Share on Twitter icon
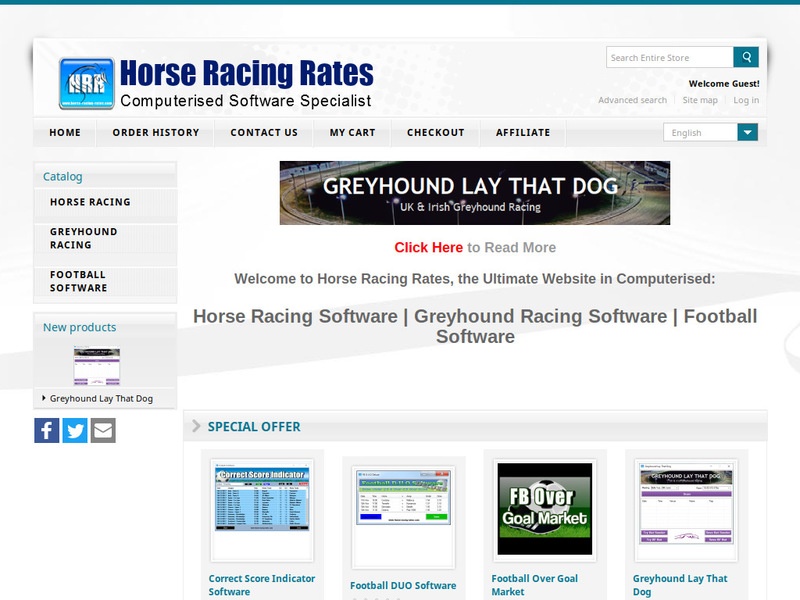The image size is (800, 600). coord(75,430)
